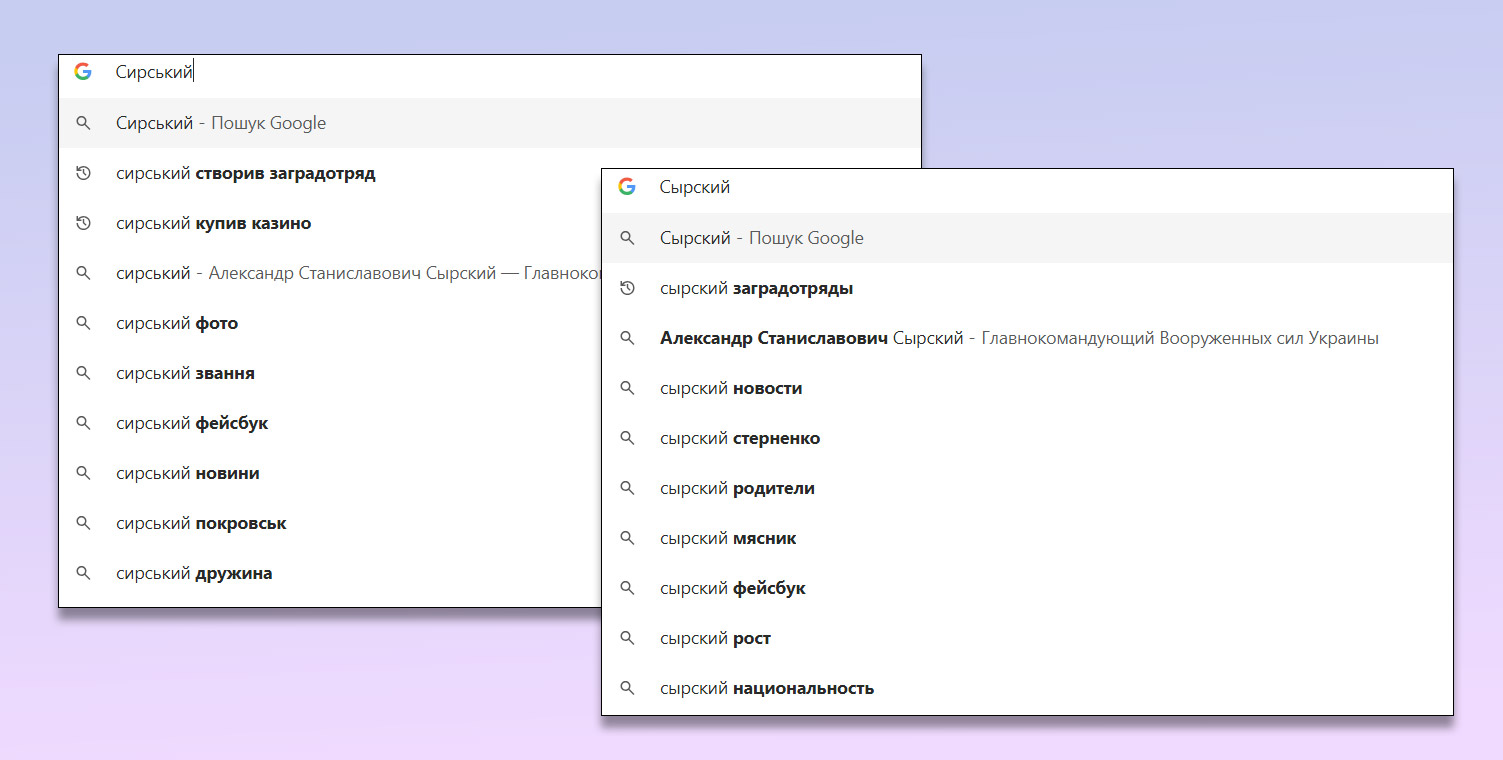Select "Сирський - Пошук Google" suggestion

[x=490, y=123]
